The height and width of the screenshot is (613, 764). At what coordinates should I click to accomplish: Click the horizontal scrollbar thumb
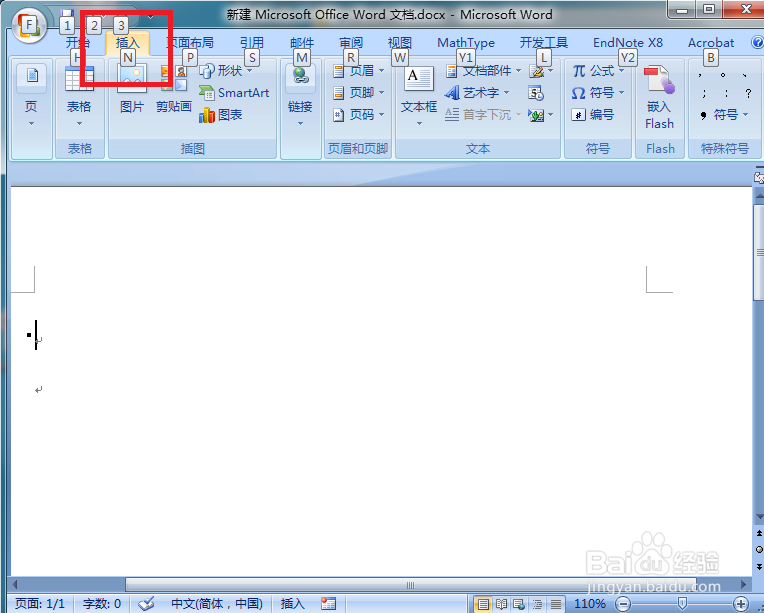point(410,584)
